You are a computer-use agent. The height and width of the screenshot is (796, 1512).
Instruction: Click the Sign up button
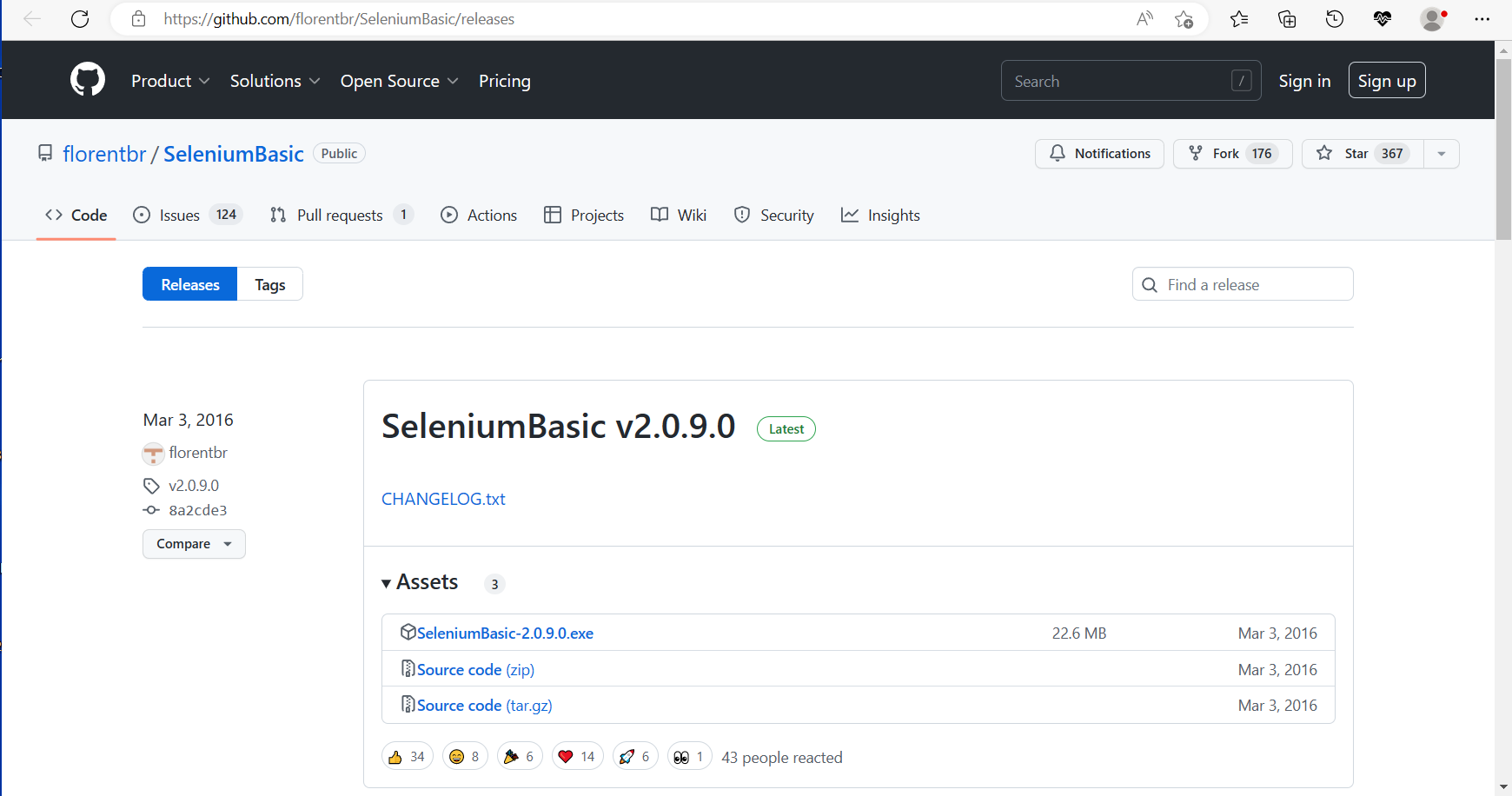[x=1387, y=81]
